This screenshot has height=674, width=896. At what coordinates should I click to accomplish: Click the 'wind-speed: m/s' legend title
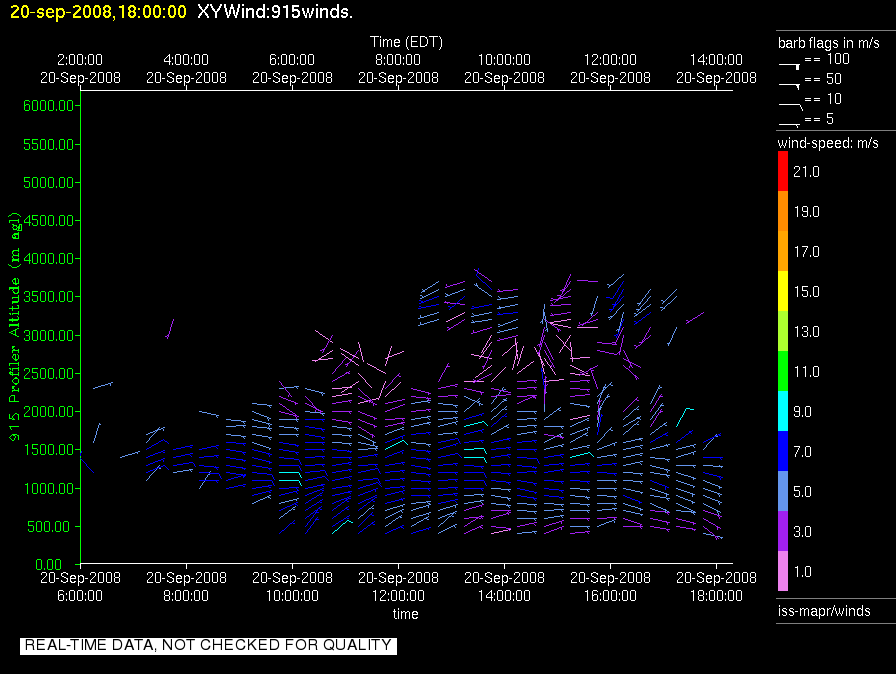828,143
